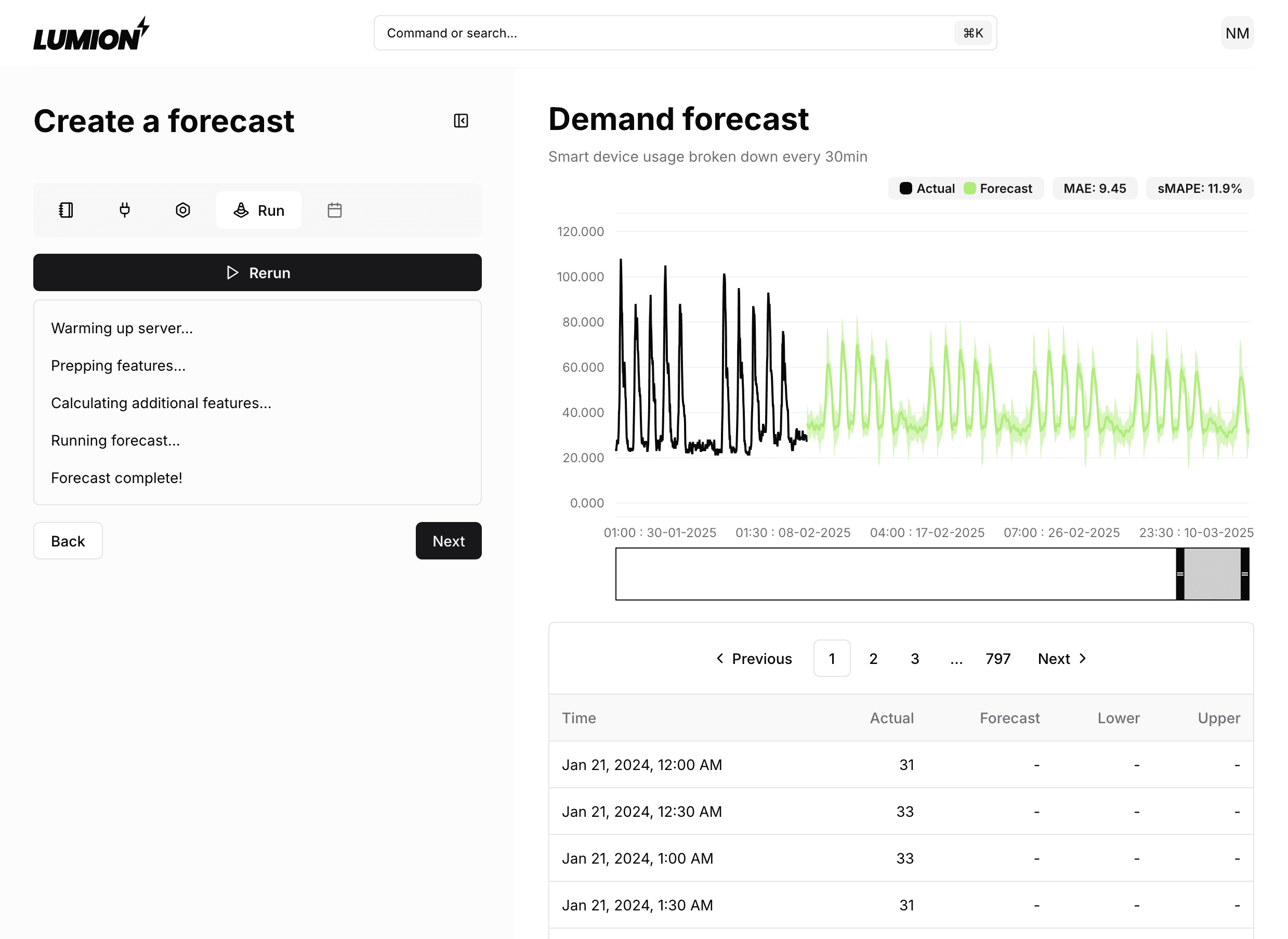
Task: Click the 01:00 : 30-01-2025 axis label
Action: pos(660,532)
